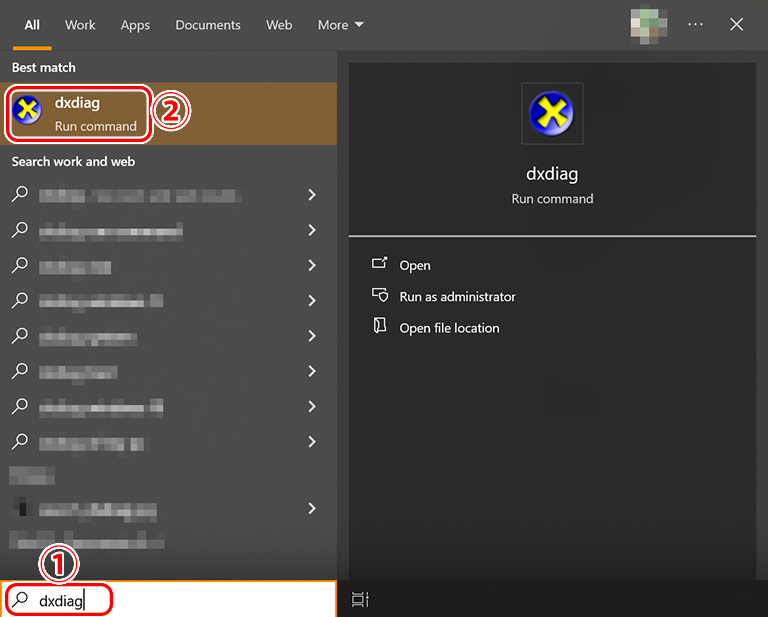Screen dimensions: 768x617
Task: Click the Best match heading
Action: 44,68
